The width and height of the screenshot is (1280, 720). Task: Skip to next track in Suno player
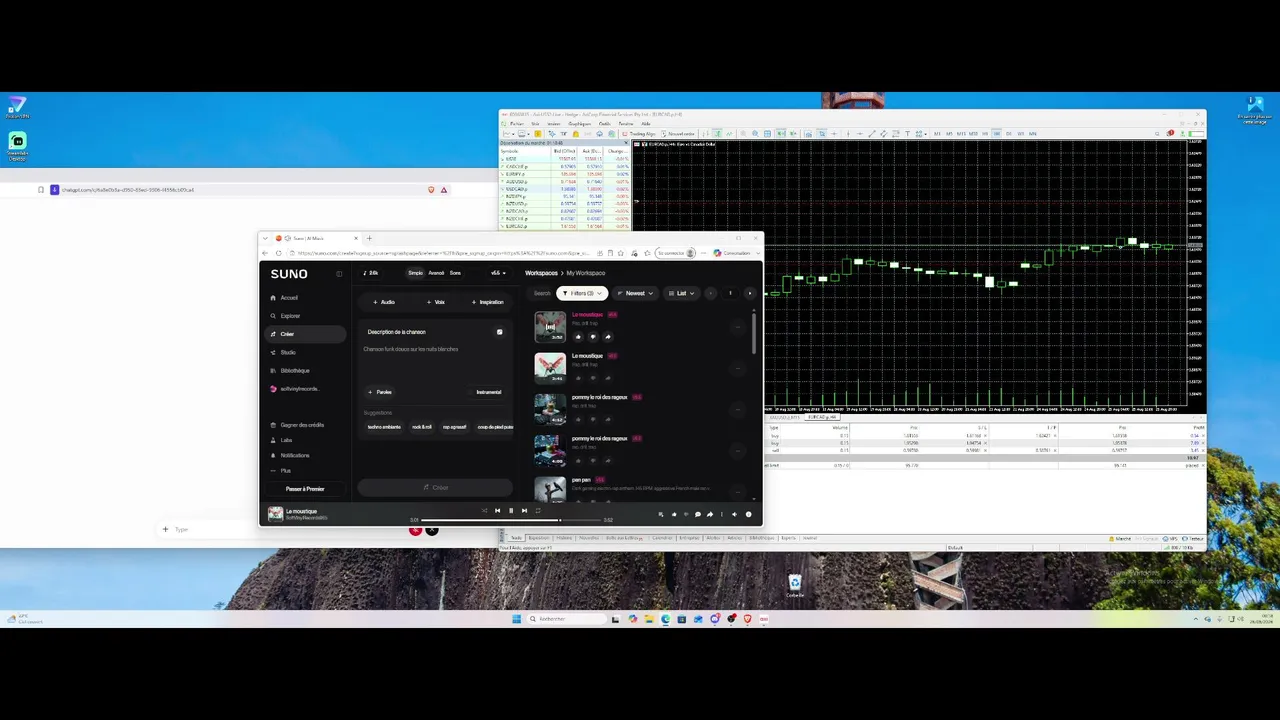point(524,511)
